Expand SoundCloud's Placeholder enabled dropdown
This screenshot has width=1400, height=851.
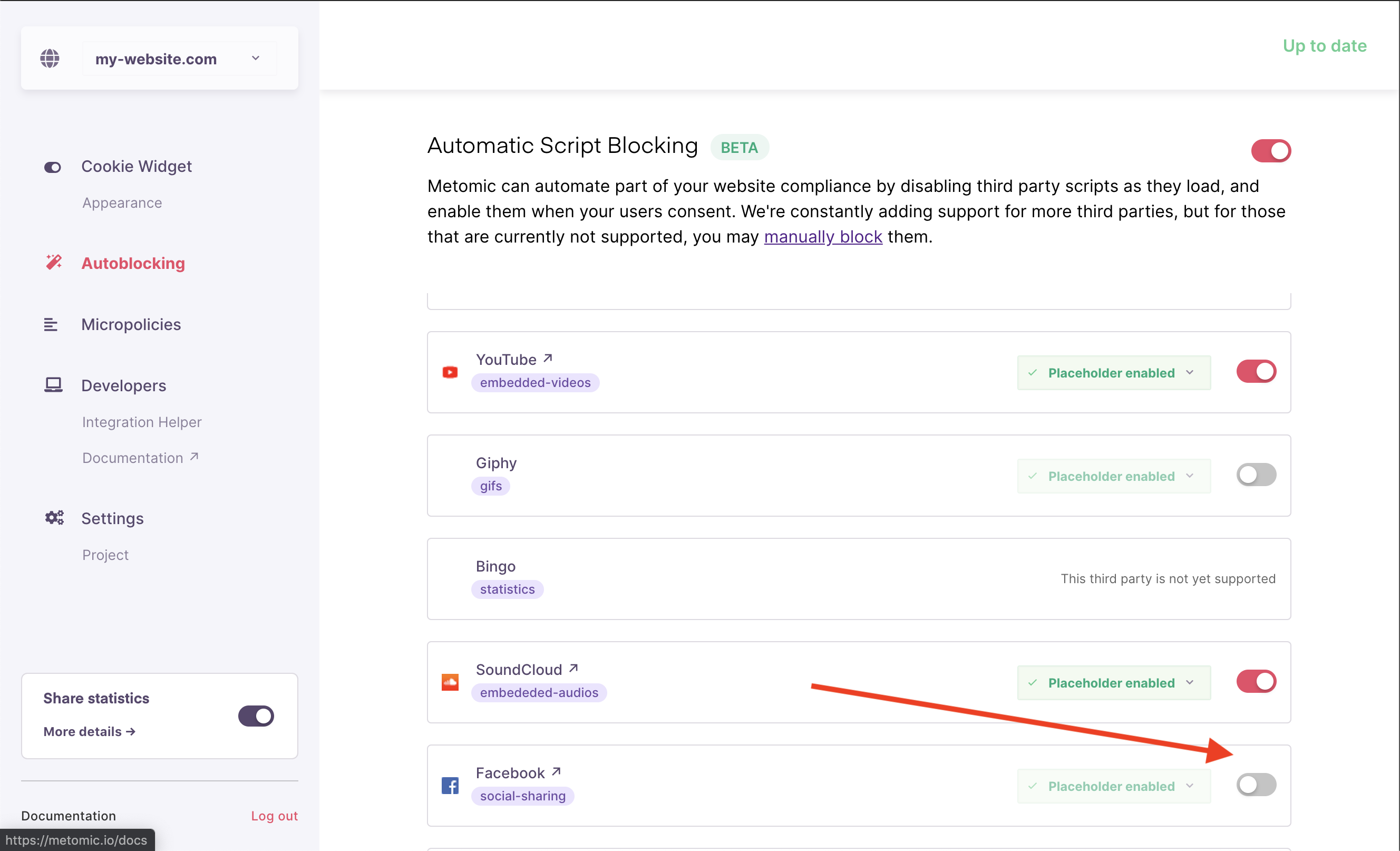point(1114,683)
